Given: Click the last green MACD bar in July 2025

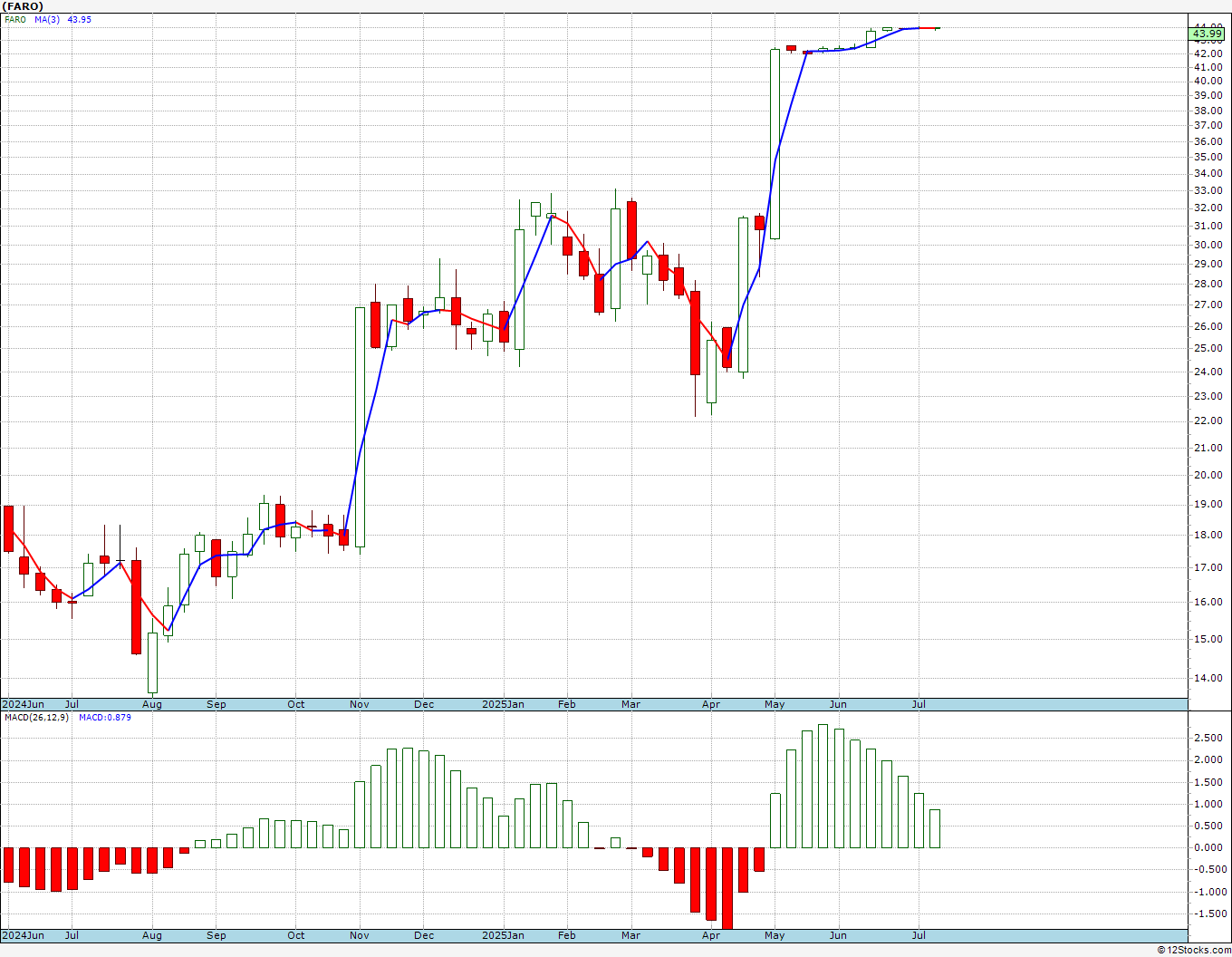Looking at the screenshot, I should point(935,828).
